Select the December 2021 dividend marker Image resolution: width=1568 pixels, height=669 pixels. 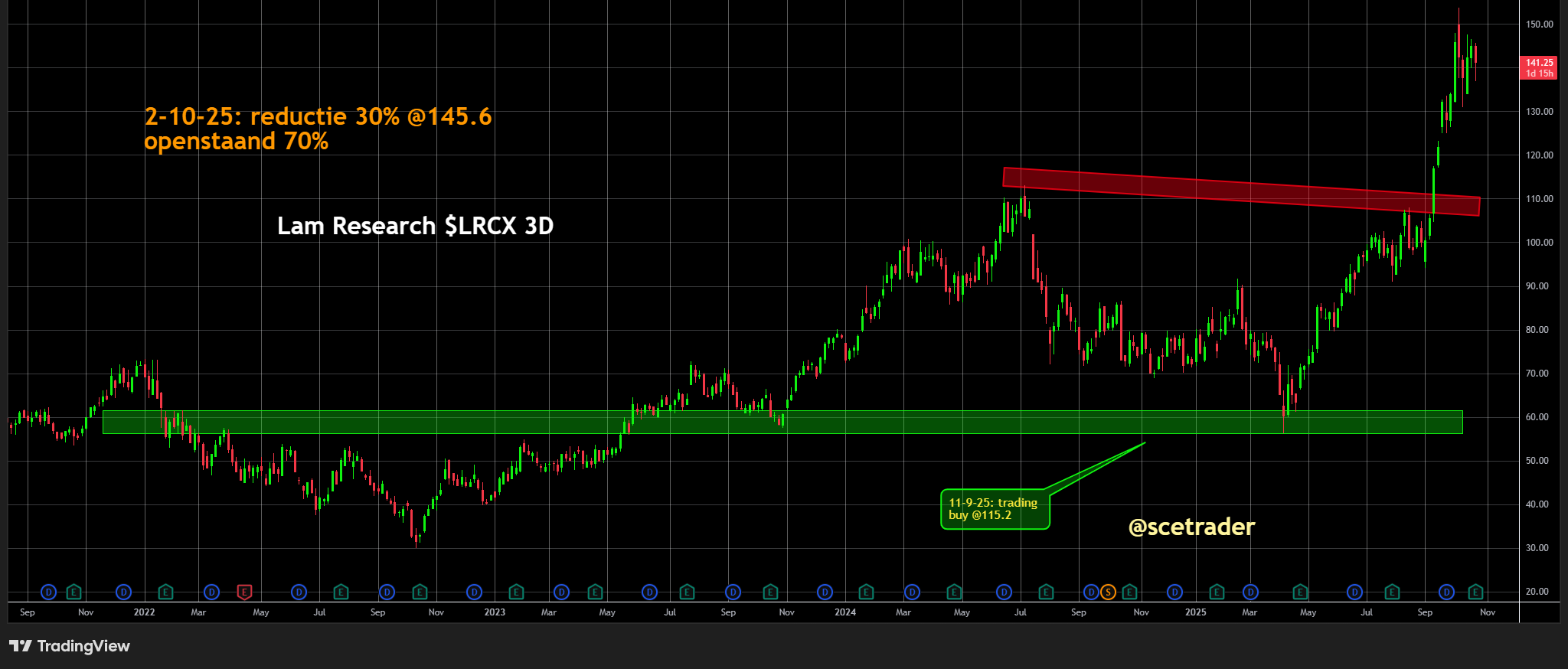(123, 592)
